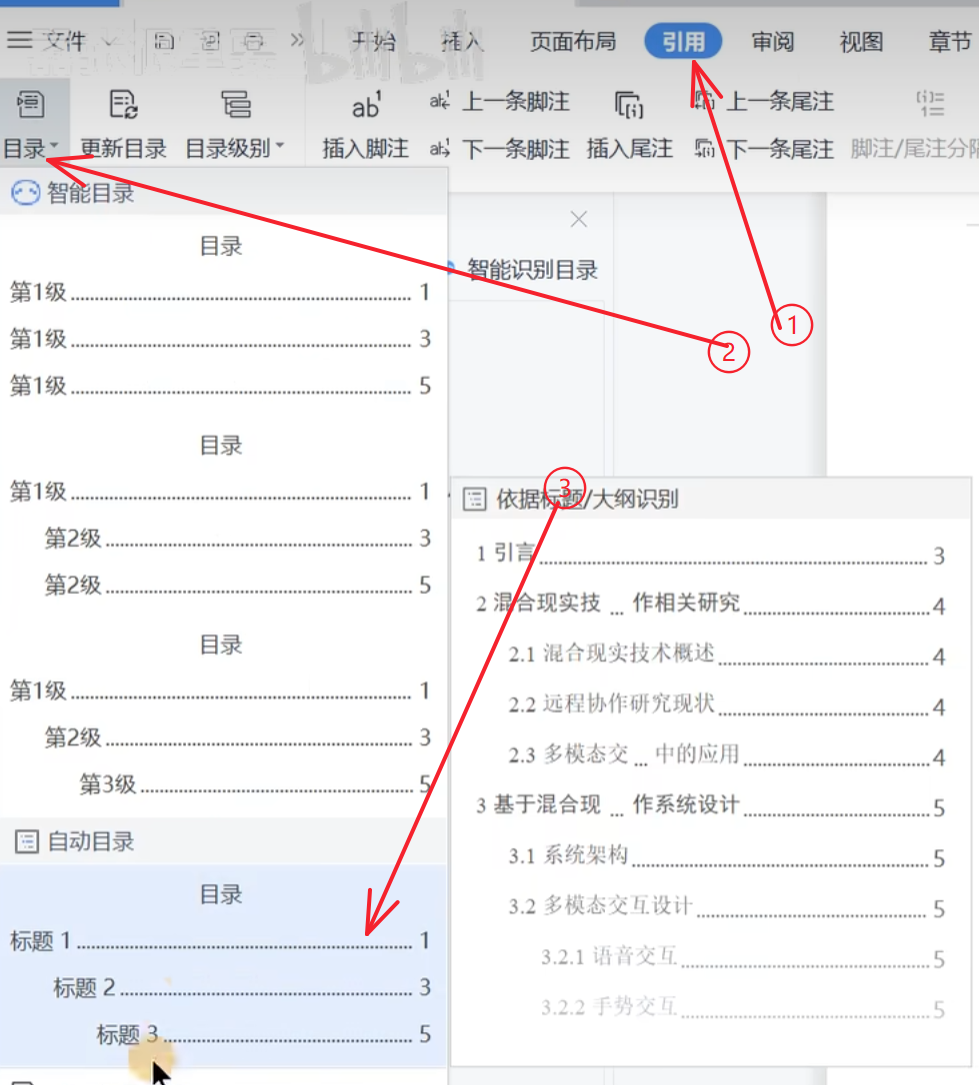Choose the two-level 第2级 smart TOC template
Screen dimensions: 979x1085
pyautogui.click(x=221, y=516)
